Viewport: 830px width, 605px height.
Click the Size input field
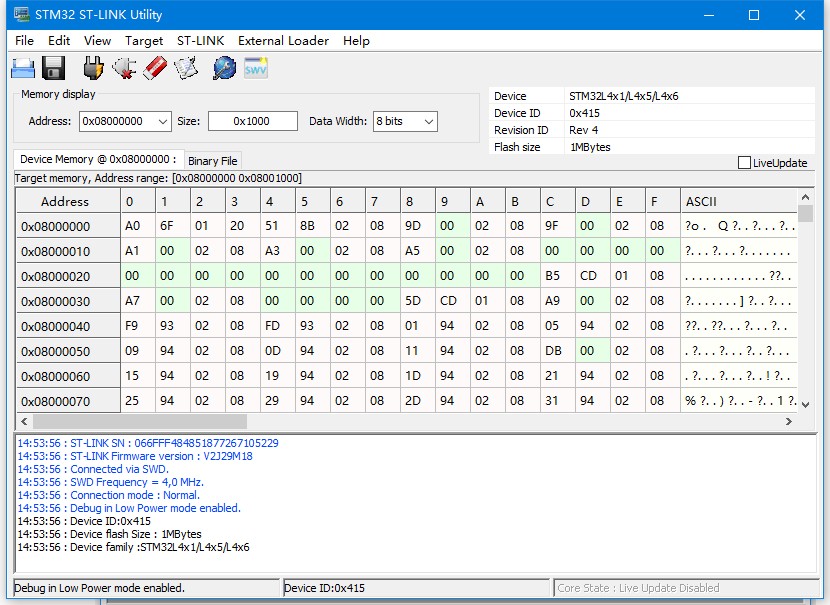pyautogui.click(x=252, y=121)
